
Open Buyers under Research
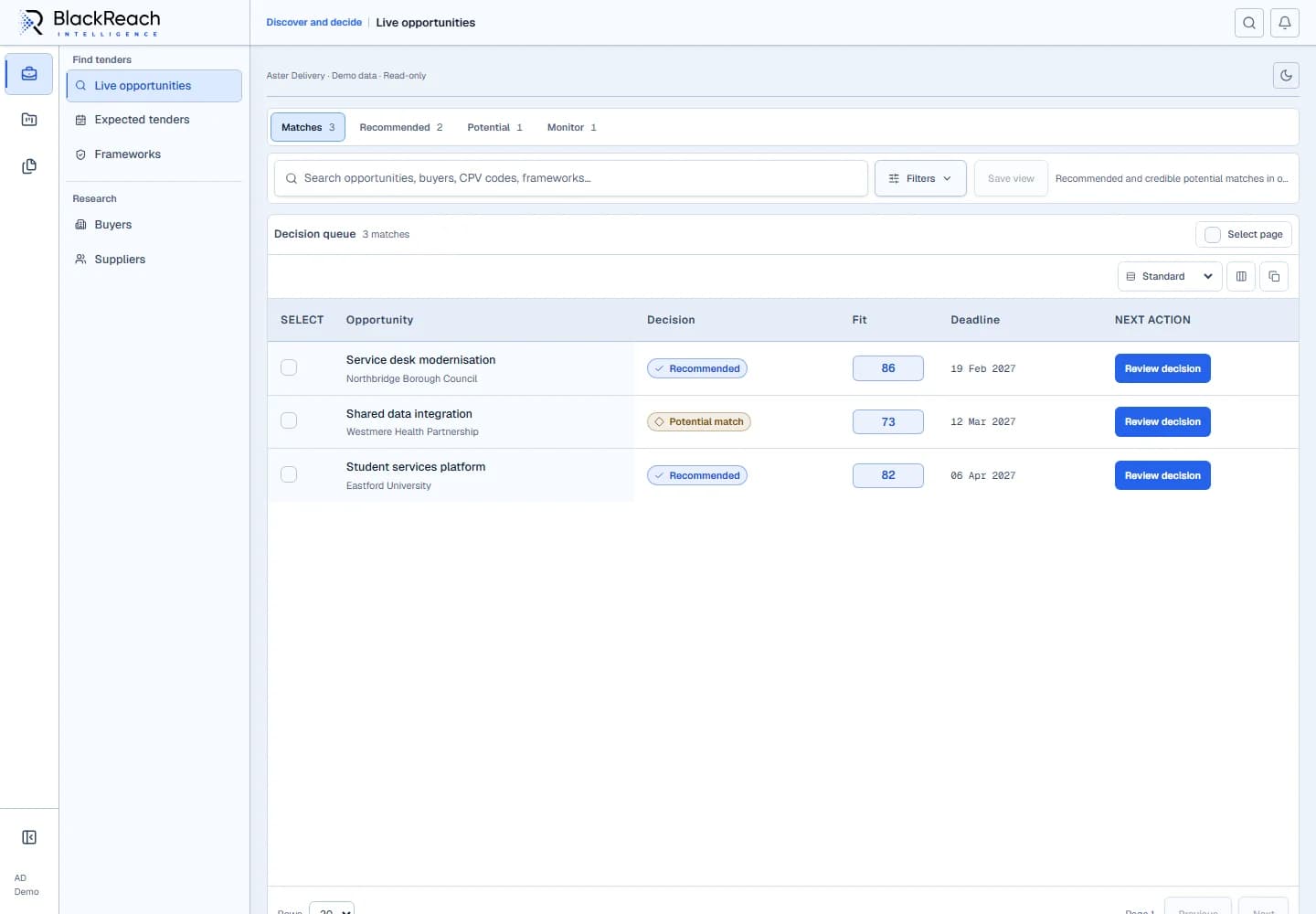pyautogui.click(x=154, y=225)
